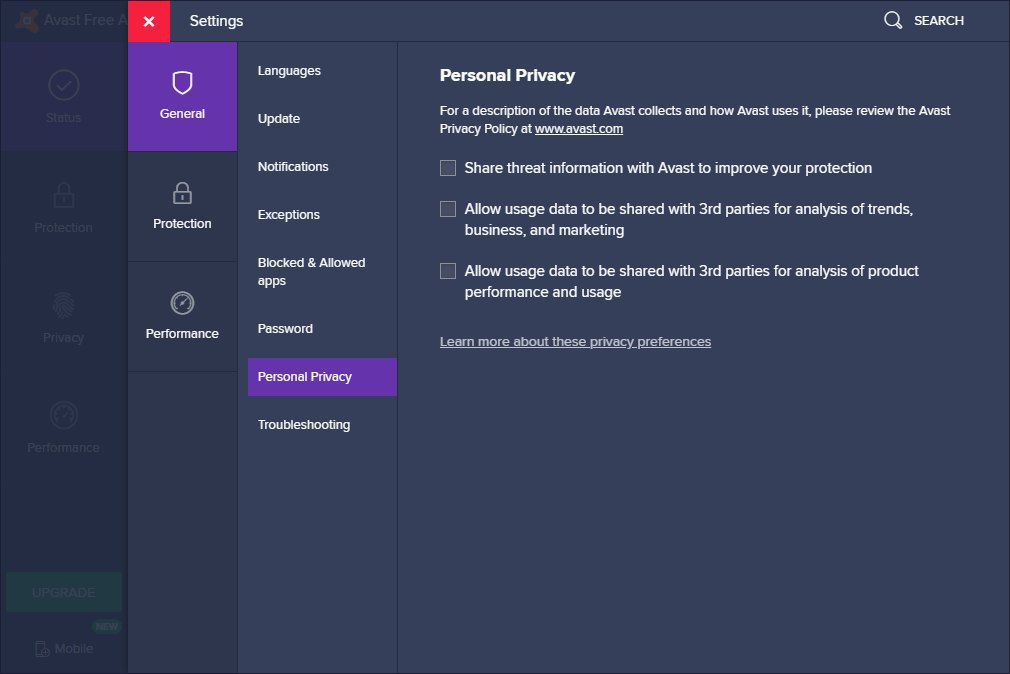Open the Troubleshooting section

coord(304,425)
